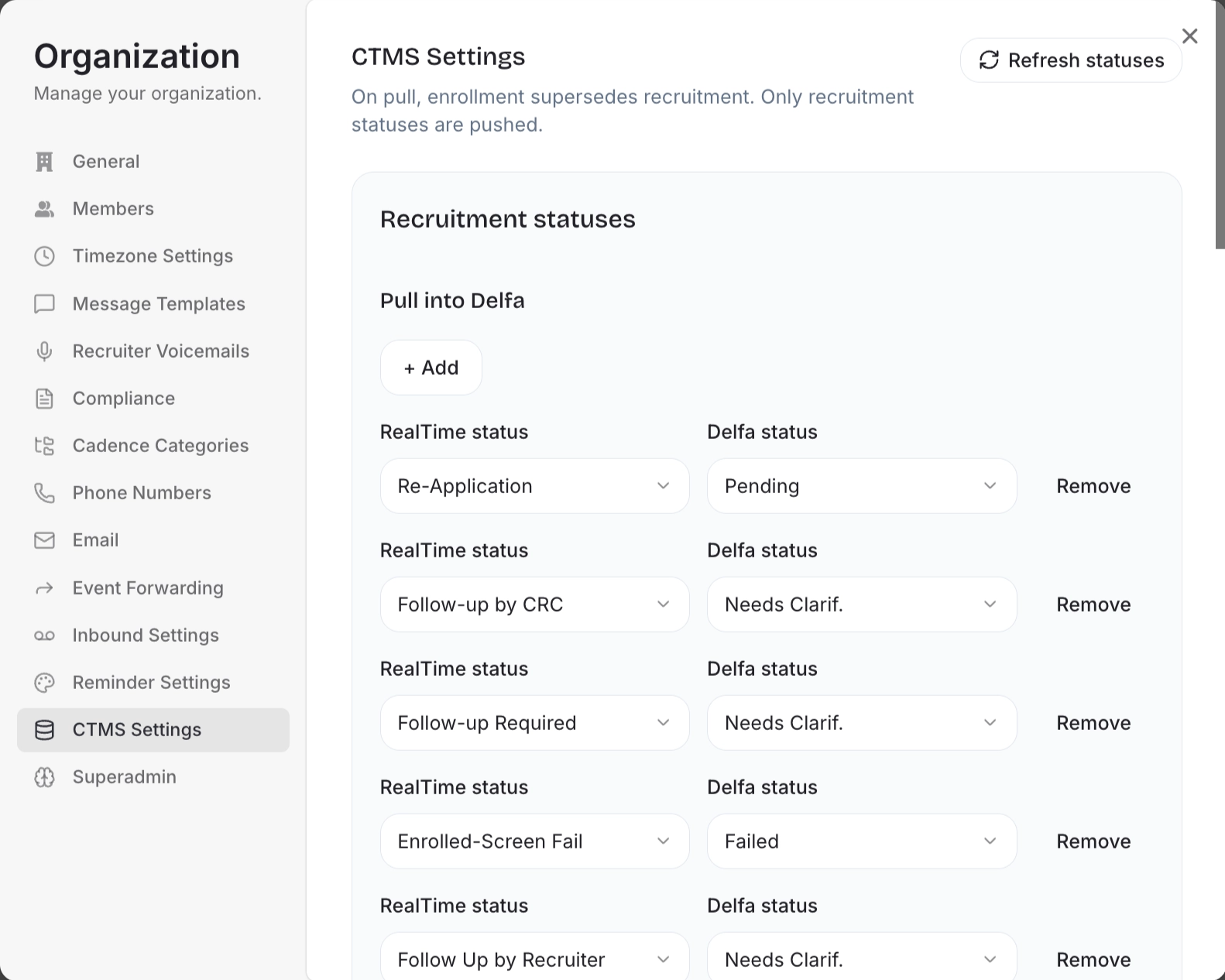
Task: Click the Refresh statuses button
Action: pos(1071,60)
